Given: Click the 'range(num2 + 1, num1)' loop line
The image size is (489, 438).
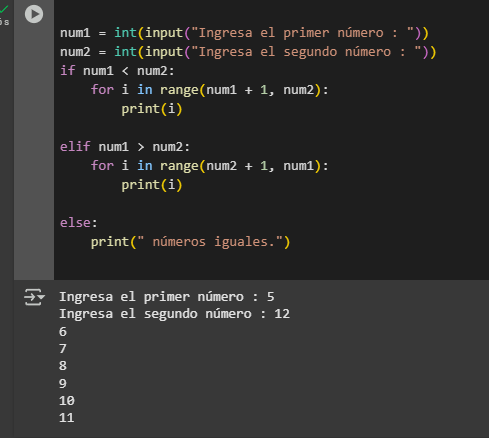Looking at the screenshot, I should coord(209,166).
